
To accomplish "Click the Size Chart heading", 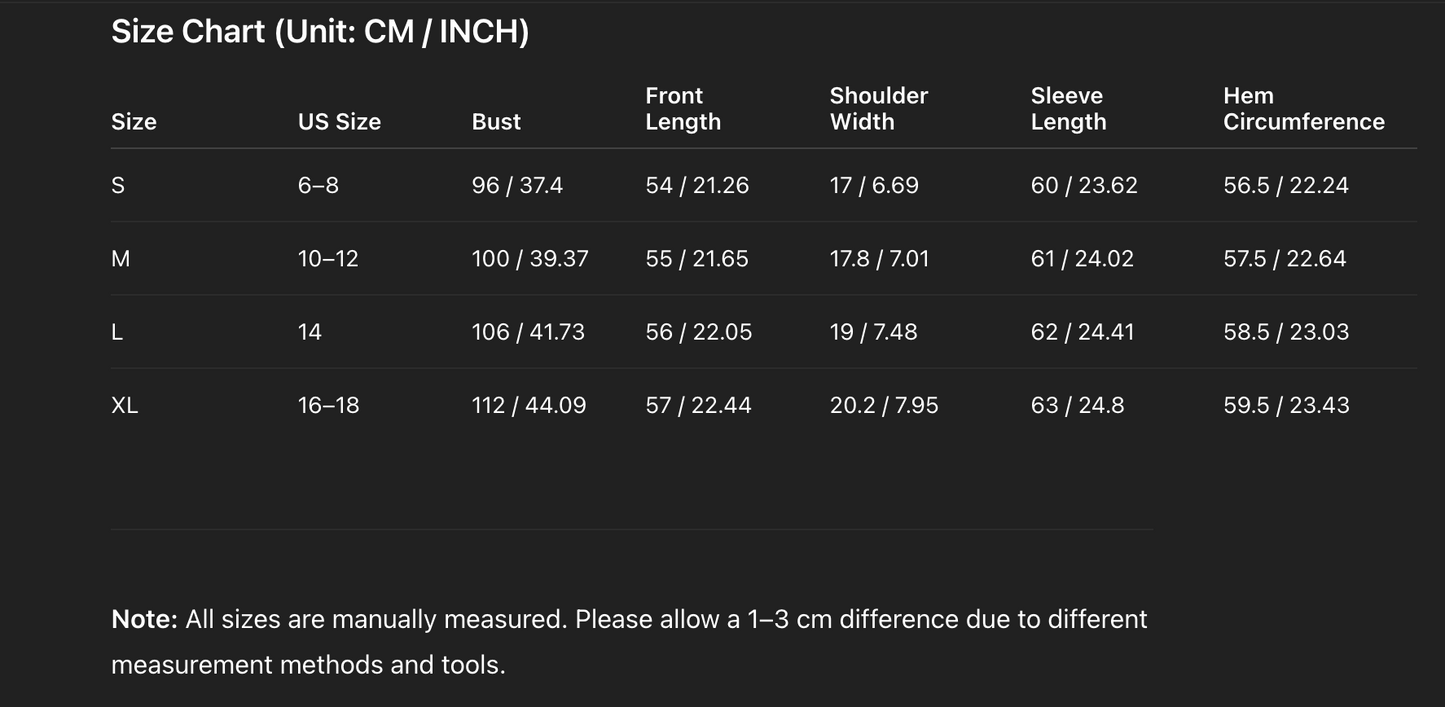I will click(x=319, y=32).
